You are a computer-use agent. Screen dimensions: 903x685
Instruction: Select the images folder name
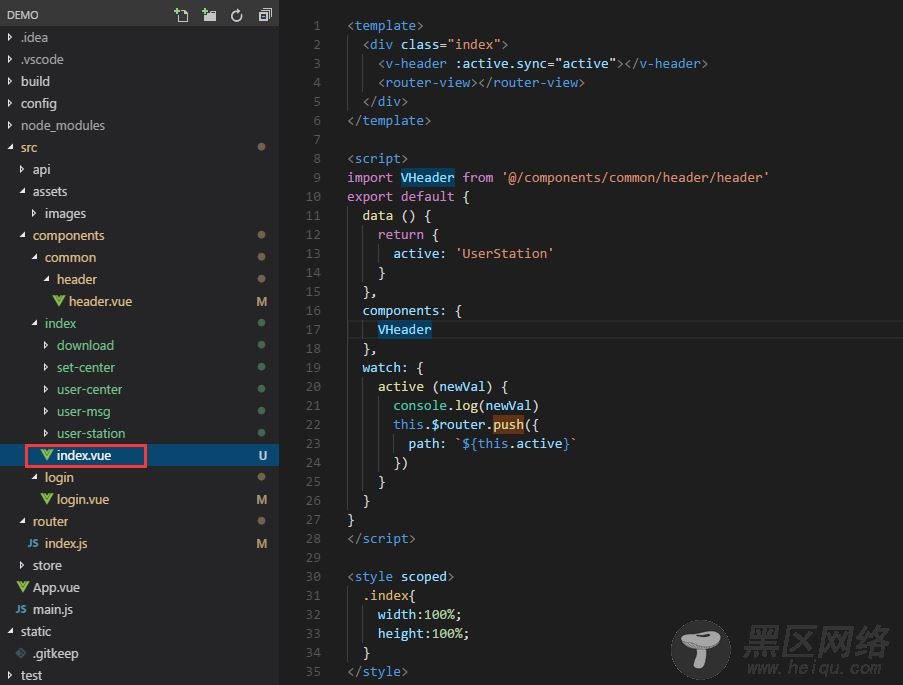pos(65,214)
